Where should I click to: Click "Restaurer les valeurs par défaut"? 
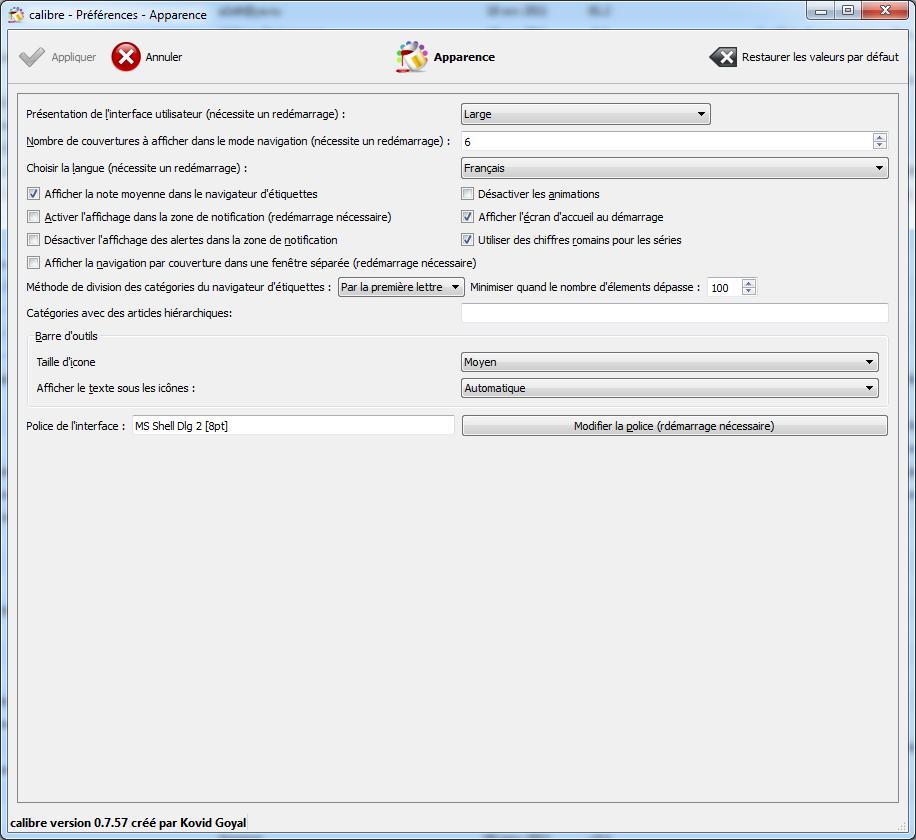click(820, 57)
